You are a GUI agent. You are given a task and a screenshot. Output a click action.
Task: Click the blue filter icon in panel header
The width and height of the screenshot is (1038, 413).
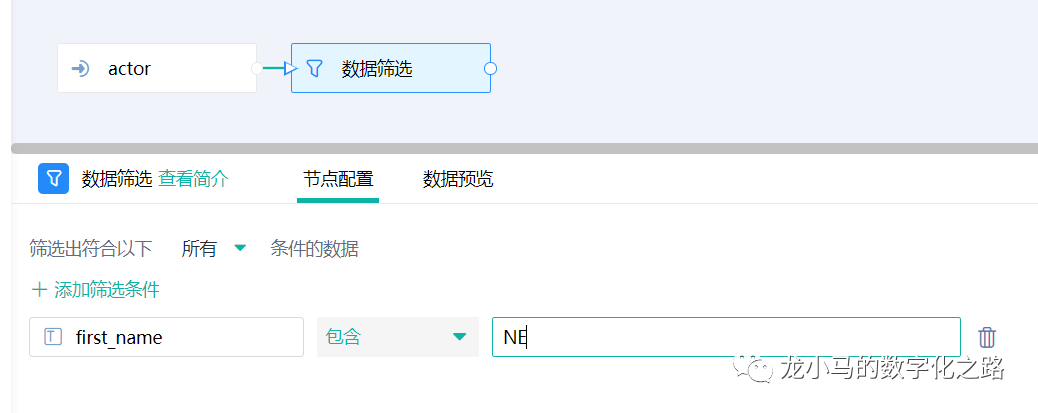(x=53, y=179)
